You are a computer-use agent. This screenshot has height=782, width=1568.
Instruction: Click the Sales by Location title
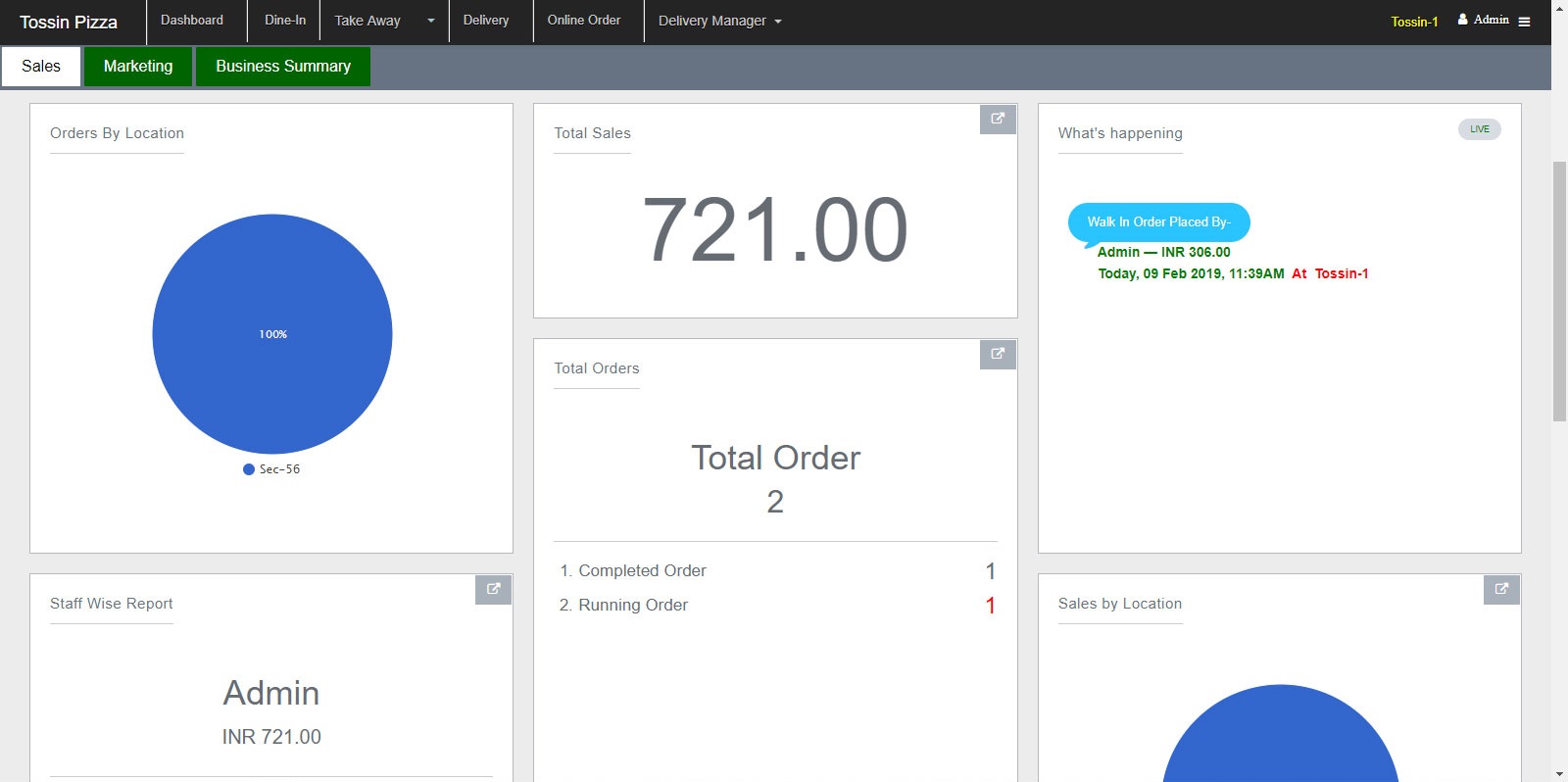coord(1120,604)
